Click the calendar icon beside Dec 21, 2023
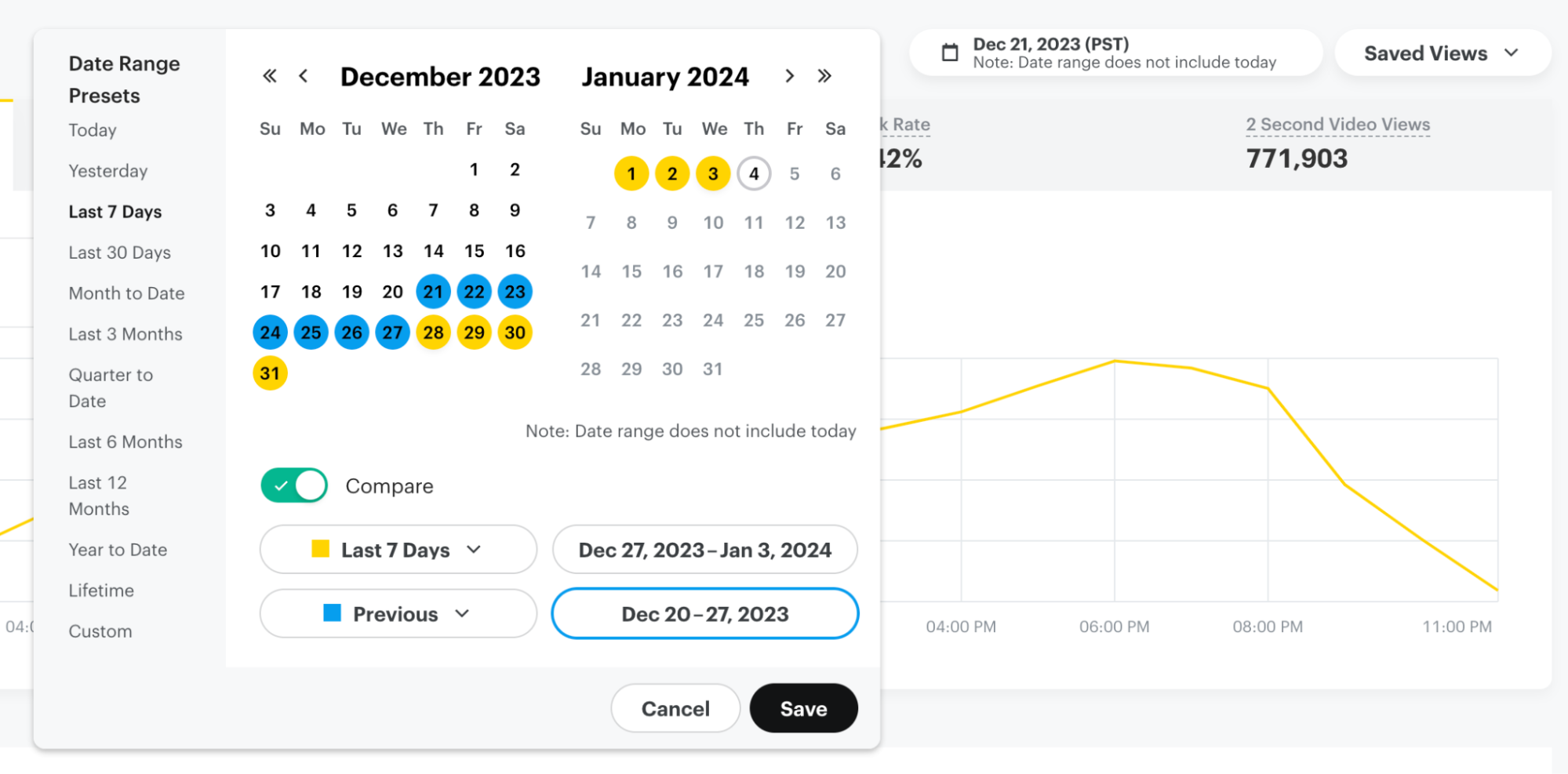Viewport: 1568px width, 774px height. click(x=950, y=53)
